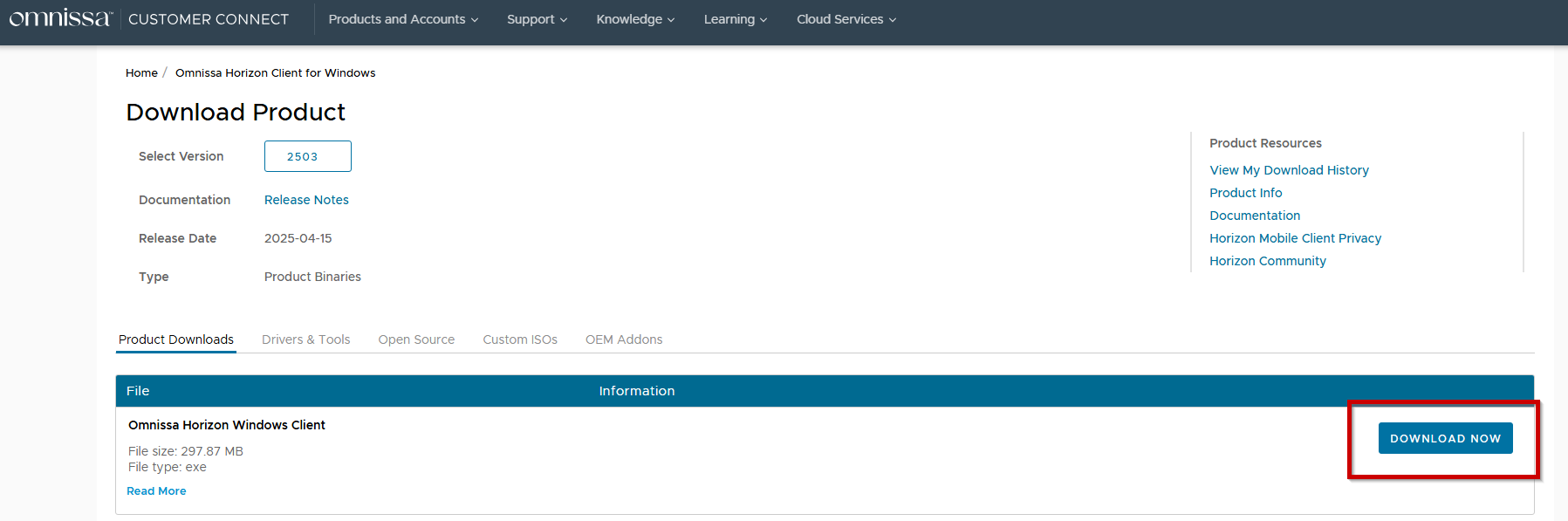Expand the Learning menu
This screenshot has height=521, width=1568.
pyautogui.click(x=736, y=19)
